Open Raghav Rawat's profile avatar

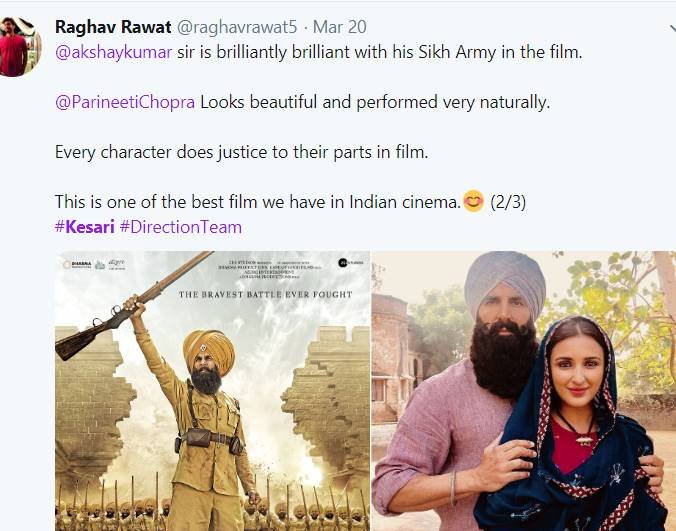[x=20, y=47]
